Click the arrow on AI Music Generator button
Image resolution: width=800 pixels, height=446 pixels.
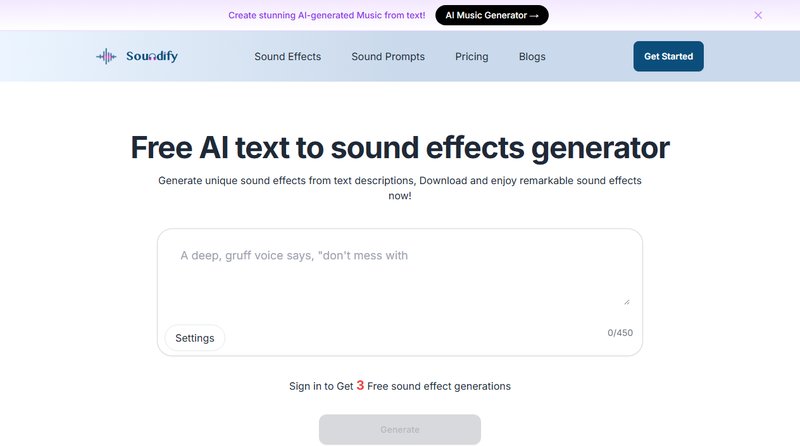534,16
